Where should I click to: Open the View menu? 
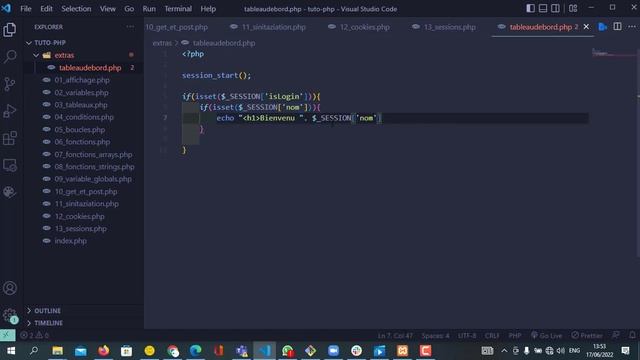coord(108,9)
